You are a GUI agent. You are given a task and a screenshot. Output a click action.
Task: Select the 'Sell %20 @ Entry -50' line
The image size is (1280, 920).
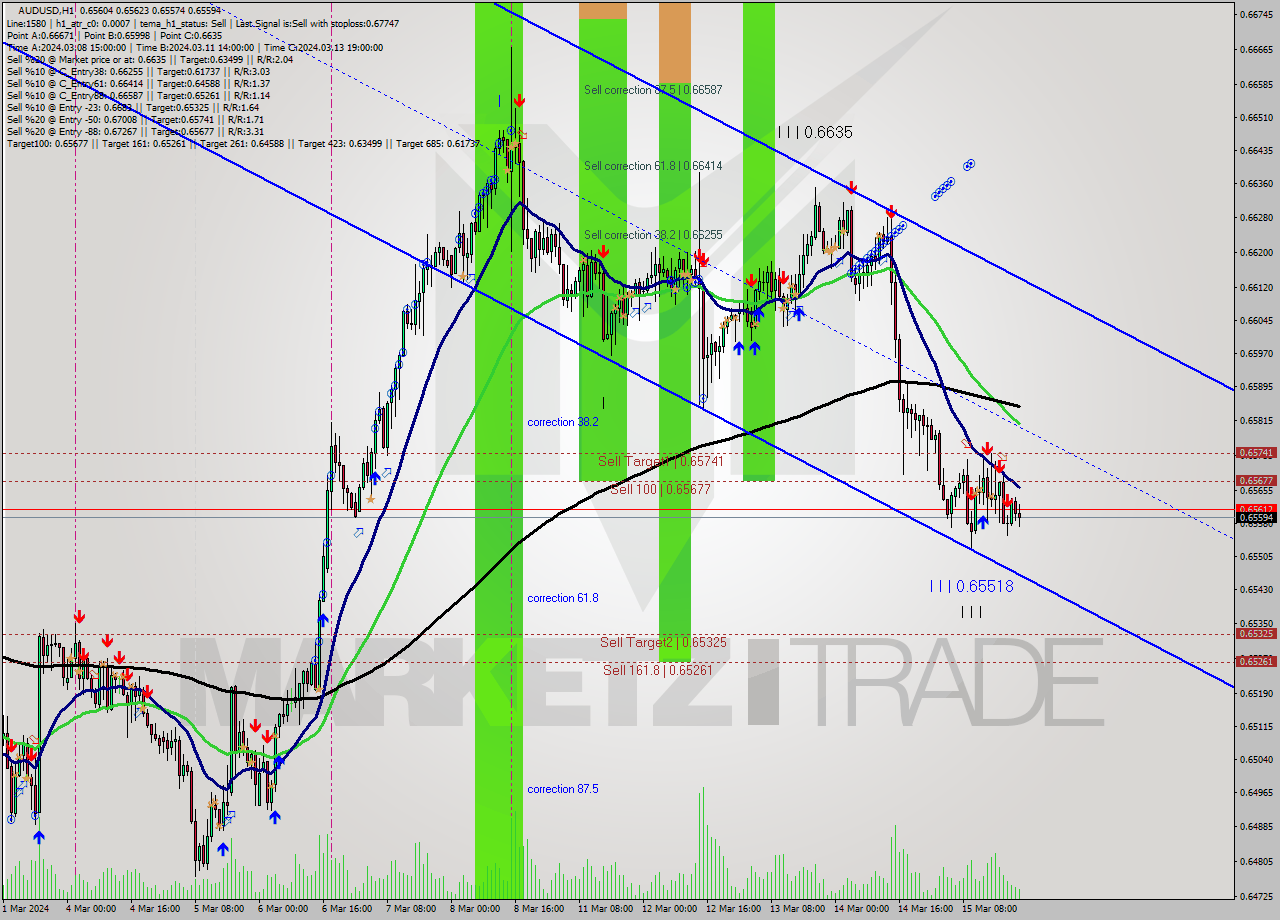click(x=135, y=119)
